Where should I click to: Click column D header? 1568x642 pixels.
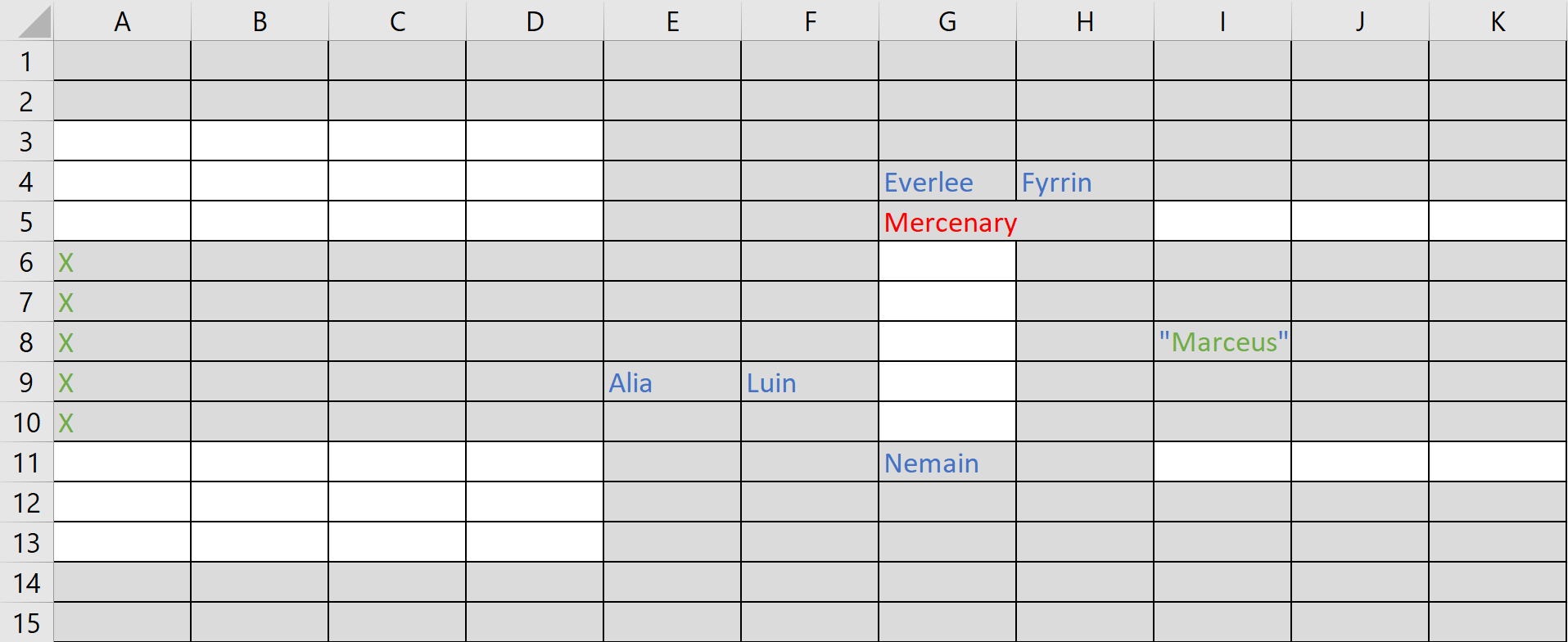pyautogui.click(x=535, y=21)
